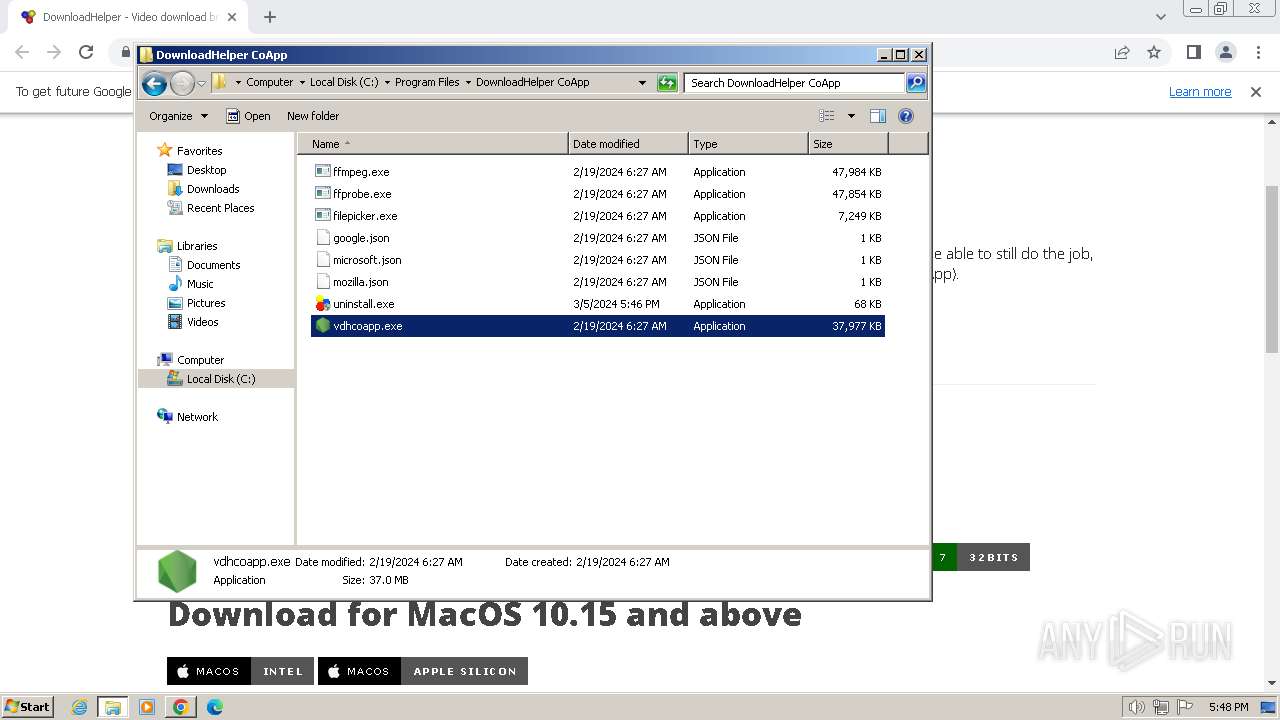Viewport: 1280px width, 720px height.
Task: Open Internet Explorer from taskbar
Action: point(79,707)
